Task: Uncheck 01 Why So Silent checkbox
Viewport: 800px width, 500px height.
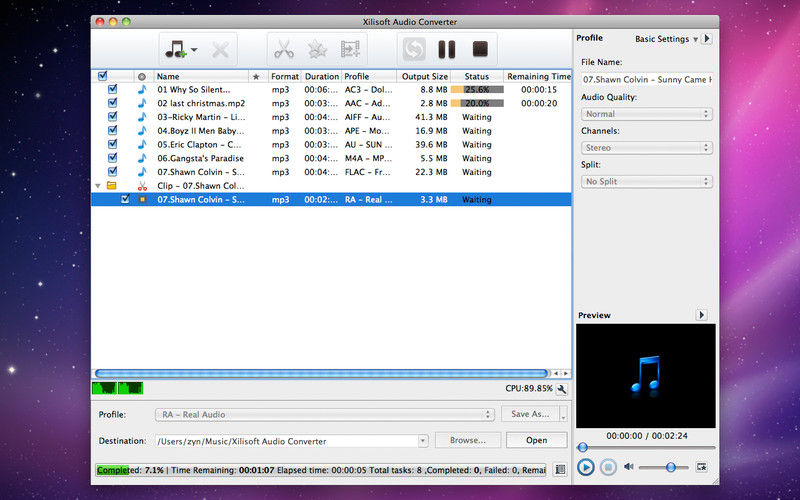Action: [112, 89]
